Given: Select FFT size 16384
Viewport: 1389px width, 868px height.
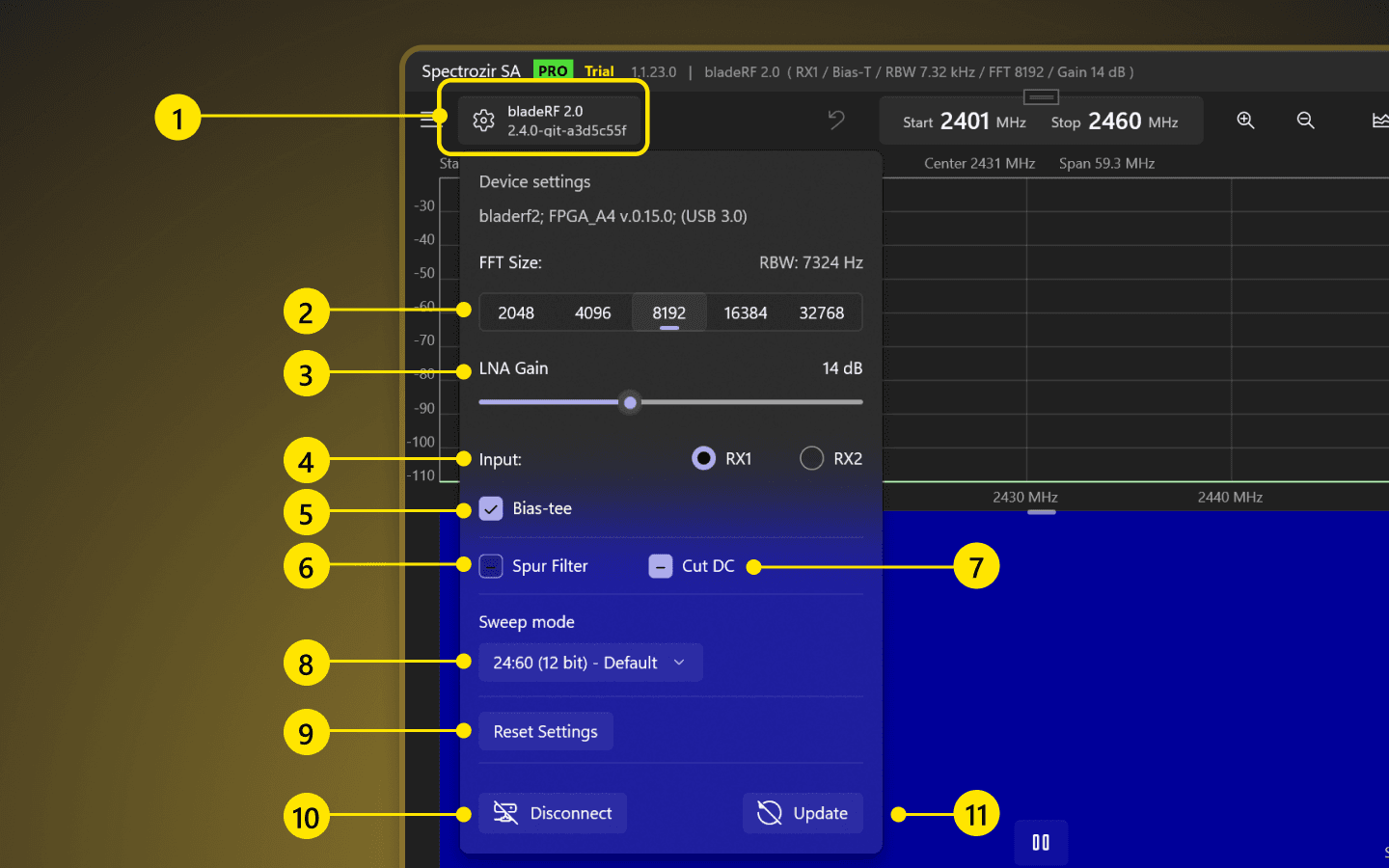Looking at the screenshot, I should click(x=746, y=312).
